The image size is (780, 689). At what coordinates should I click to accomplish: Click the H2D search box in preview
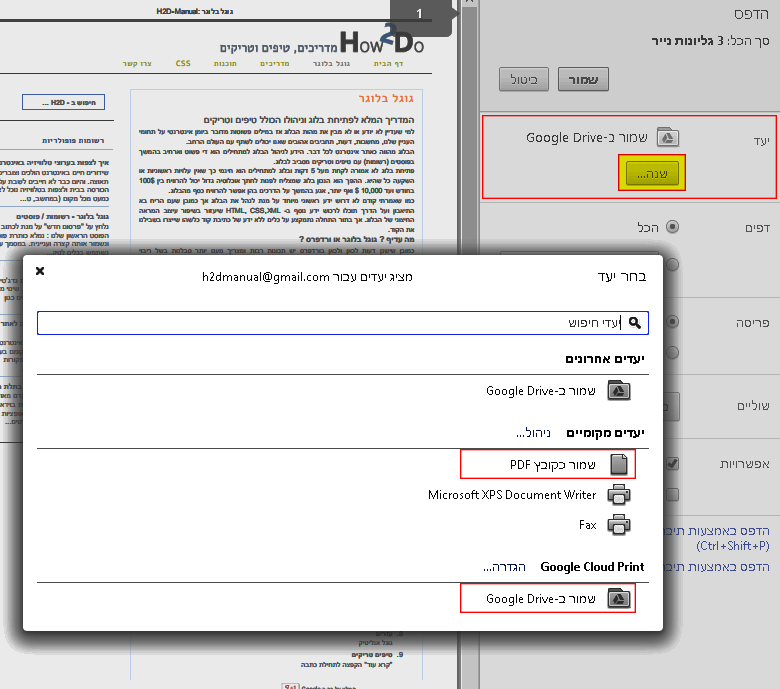click(63, 102)
